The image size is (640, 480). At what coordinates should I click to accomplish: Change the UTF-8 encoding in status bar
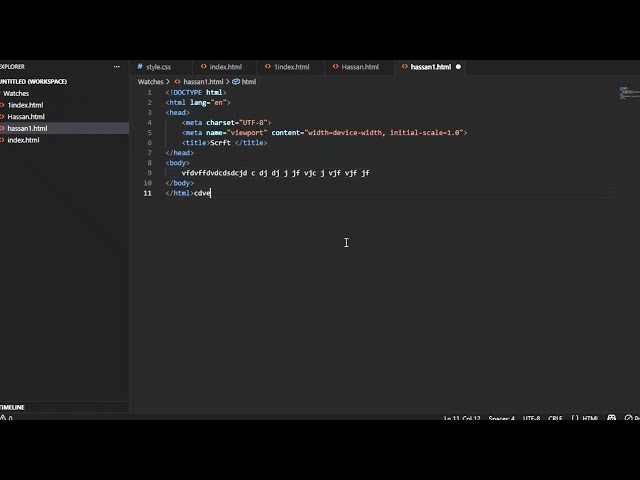[x=530, y=418]
